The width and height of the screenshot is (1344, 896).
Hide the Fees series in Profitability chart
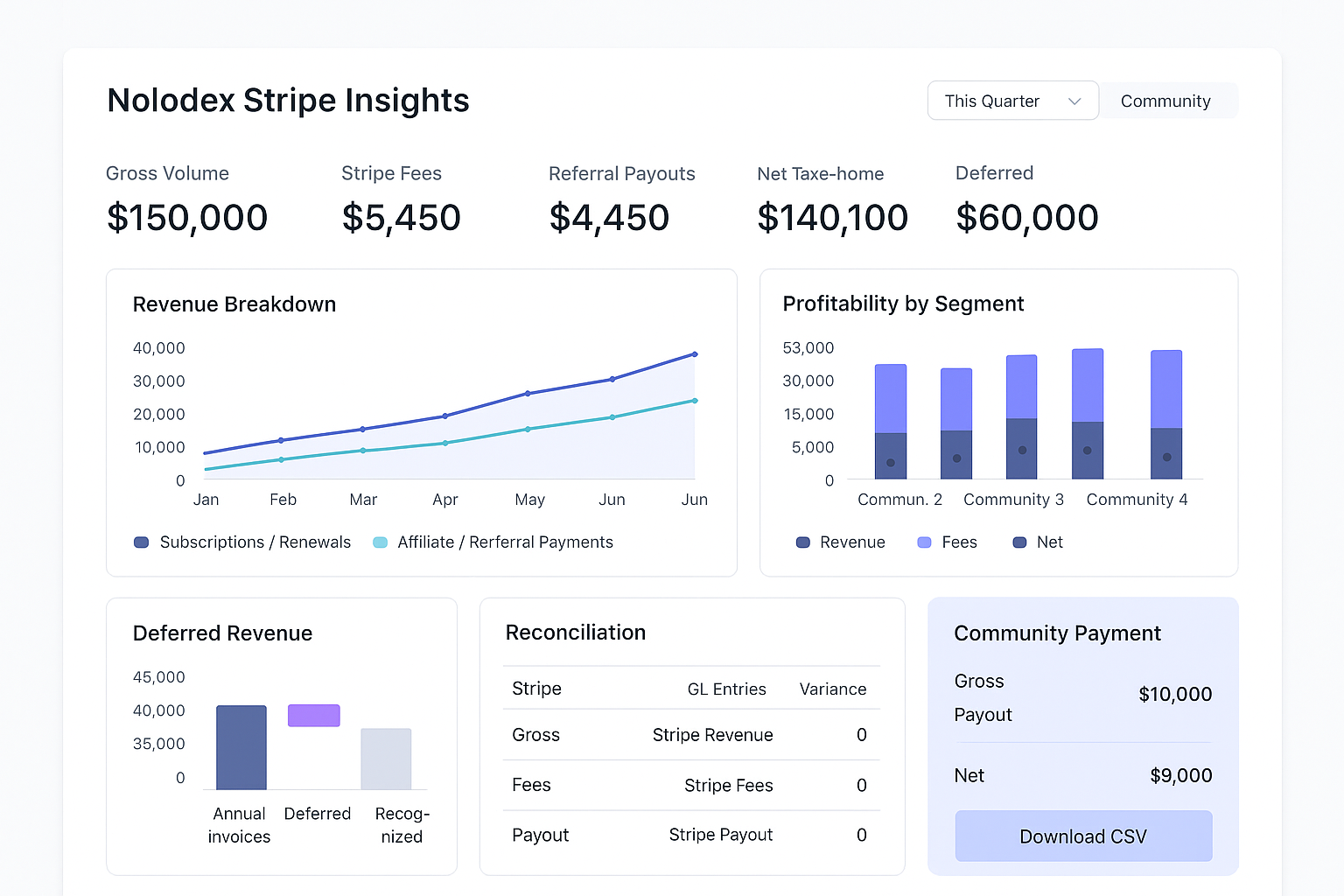pyautogui.click(x=948, y=542)
